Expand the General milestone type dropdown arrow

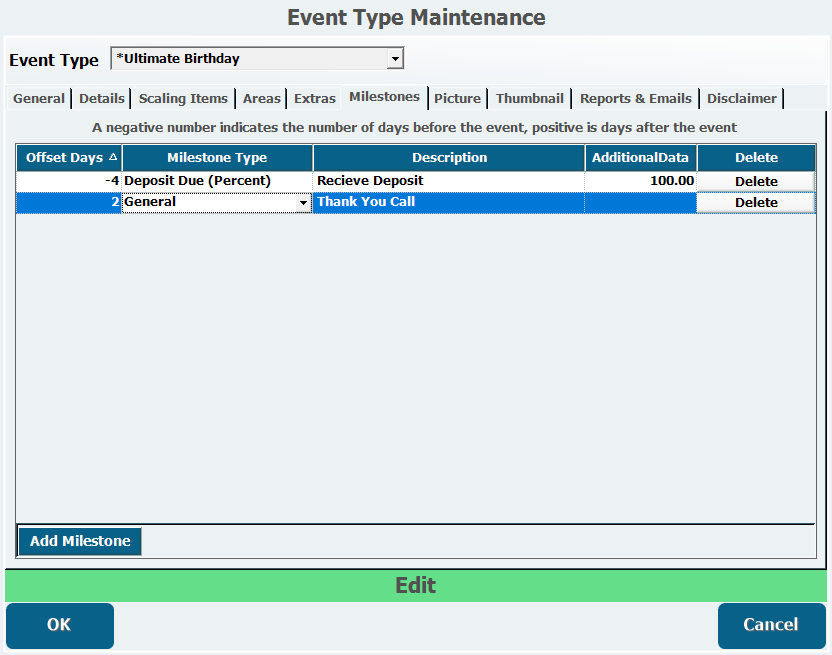pyautogui.click(x=304, y=203)
